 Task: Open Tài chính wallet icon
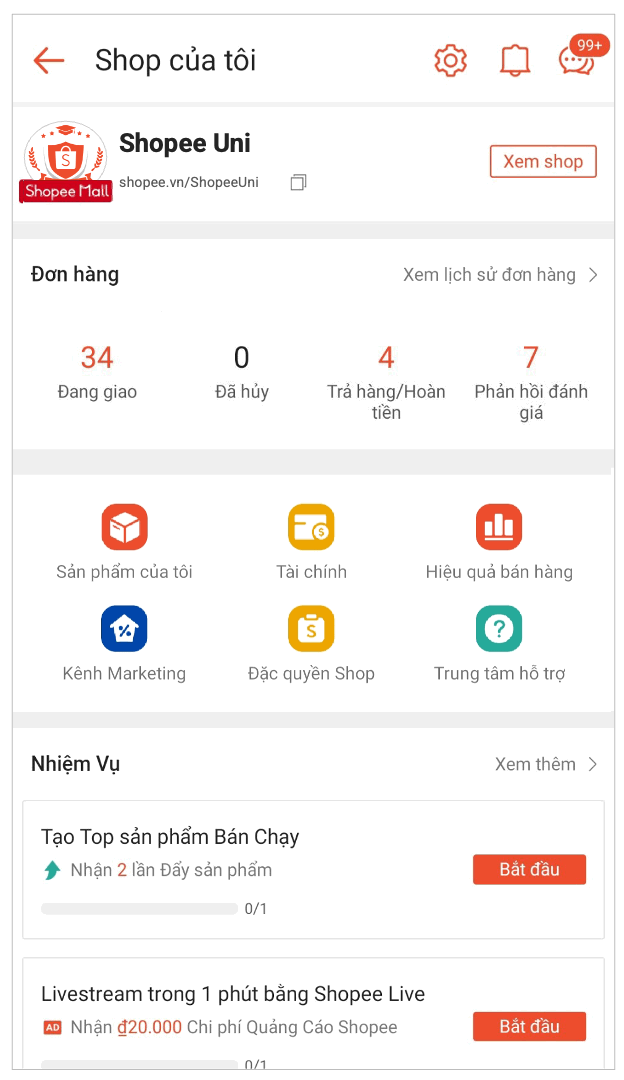[x=311, y=527]
